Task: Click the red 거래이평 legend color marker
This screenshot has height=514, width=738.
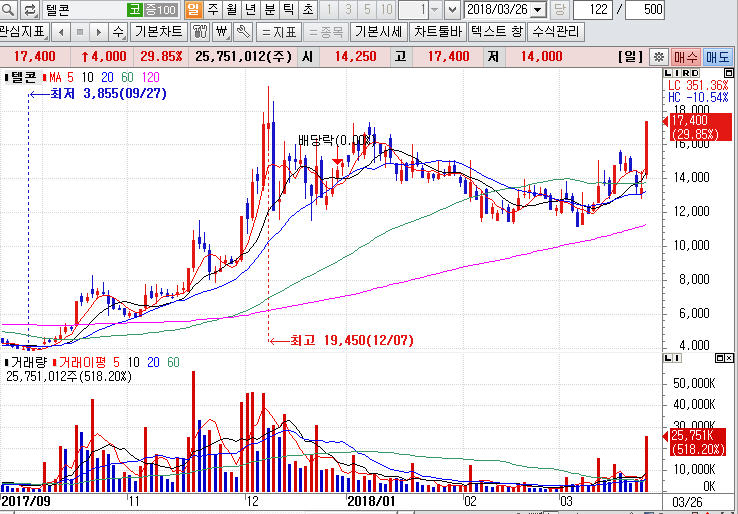Action: [x=54, y=361]
